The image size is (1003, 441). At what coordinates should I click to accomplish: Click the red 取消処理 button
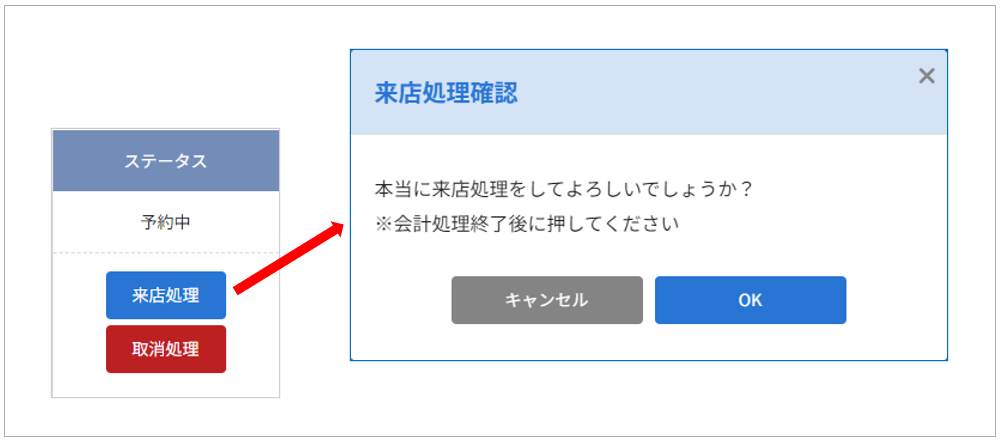click(x=166, y=349)
